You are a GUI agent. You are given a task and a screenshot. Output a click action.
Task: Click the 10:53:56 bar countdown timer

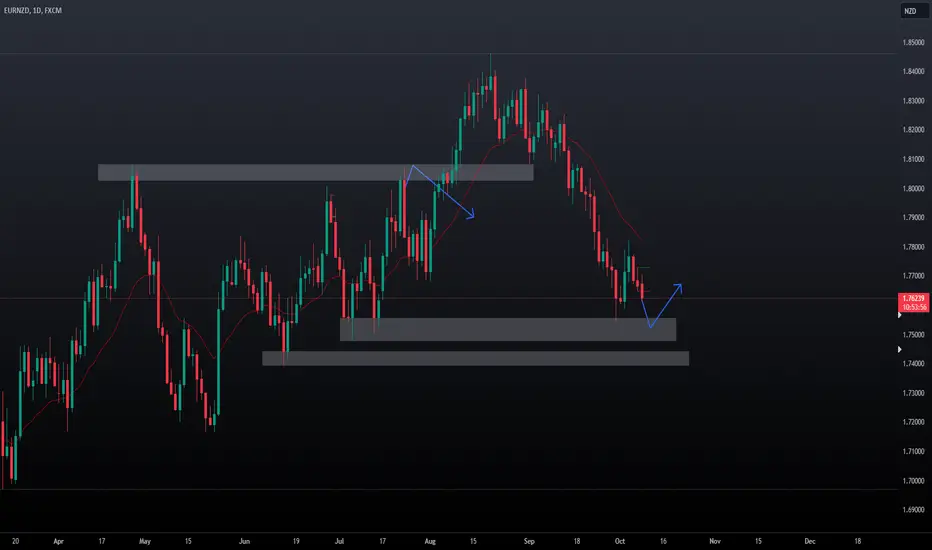point(914,307)
